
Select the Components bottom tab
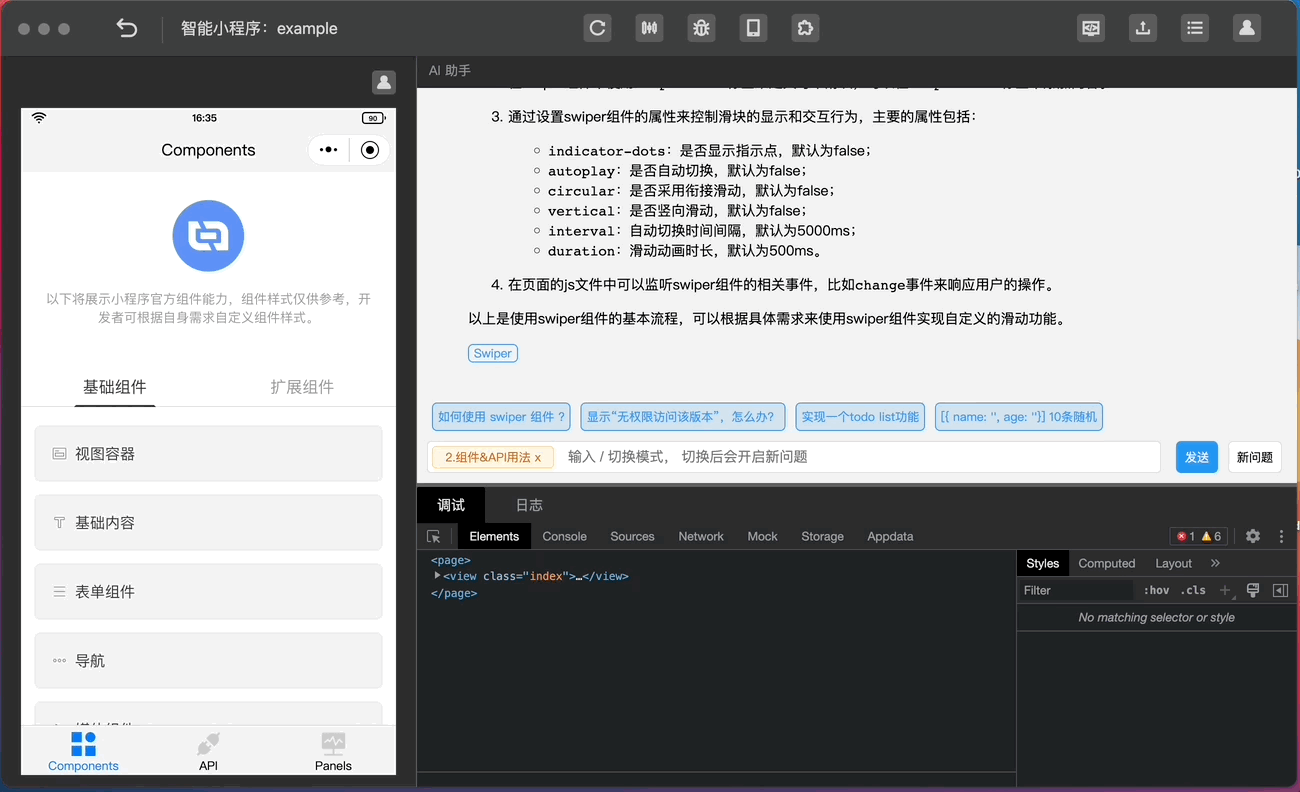[83, 751]
